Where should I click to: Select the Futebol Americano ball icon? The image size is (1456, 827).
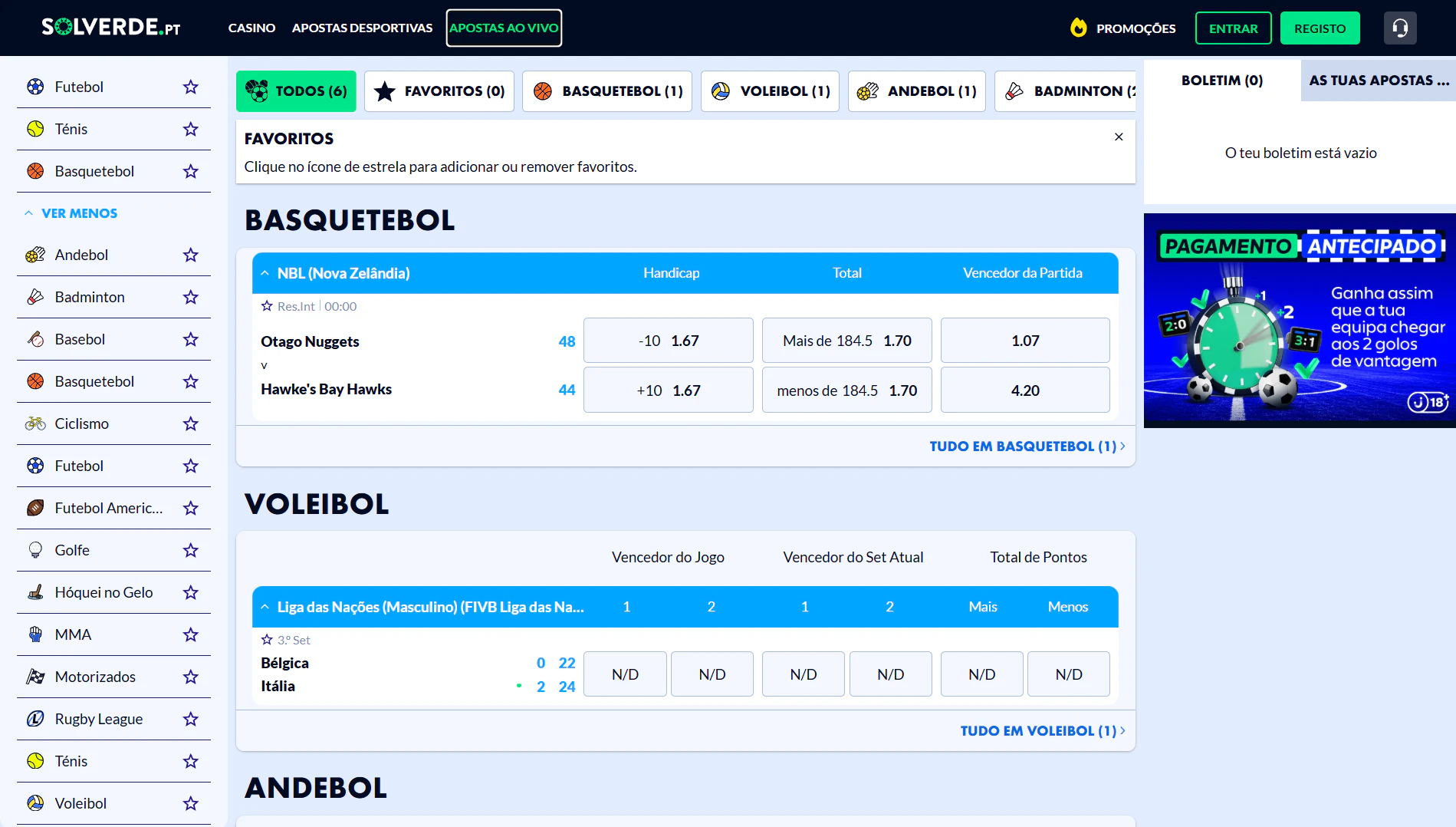click(x=35, y=508)
